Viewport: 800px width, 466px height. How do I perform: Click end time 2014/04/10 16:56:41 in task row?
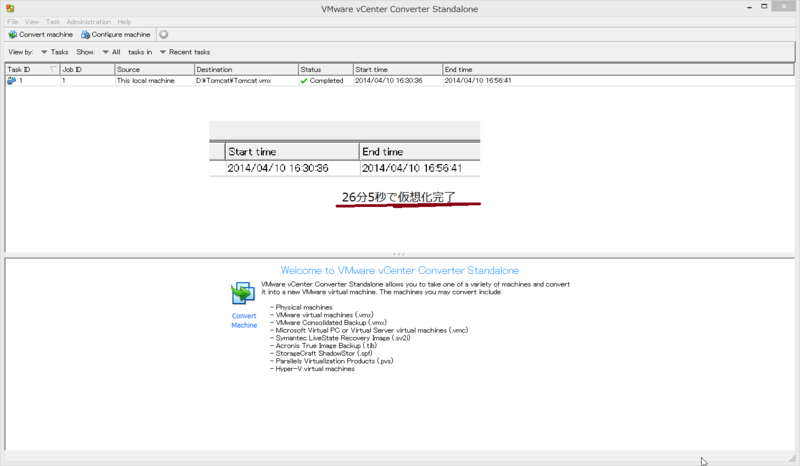(478, 81)
